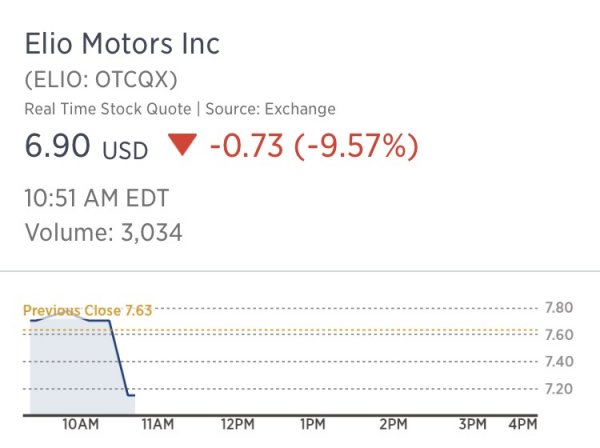Click the 7.80 price axis label

tap(558, 307)
